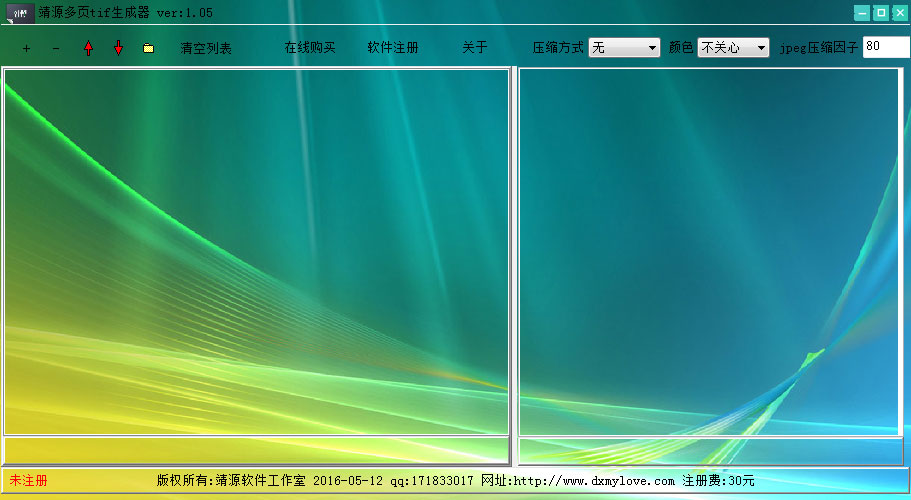The height and width of the screenshot is (500, 911).
Task: Click the 压缩方式 label
Action: [558, 48]
